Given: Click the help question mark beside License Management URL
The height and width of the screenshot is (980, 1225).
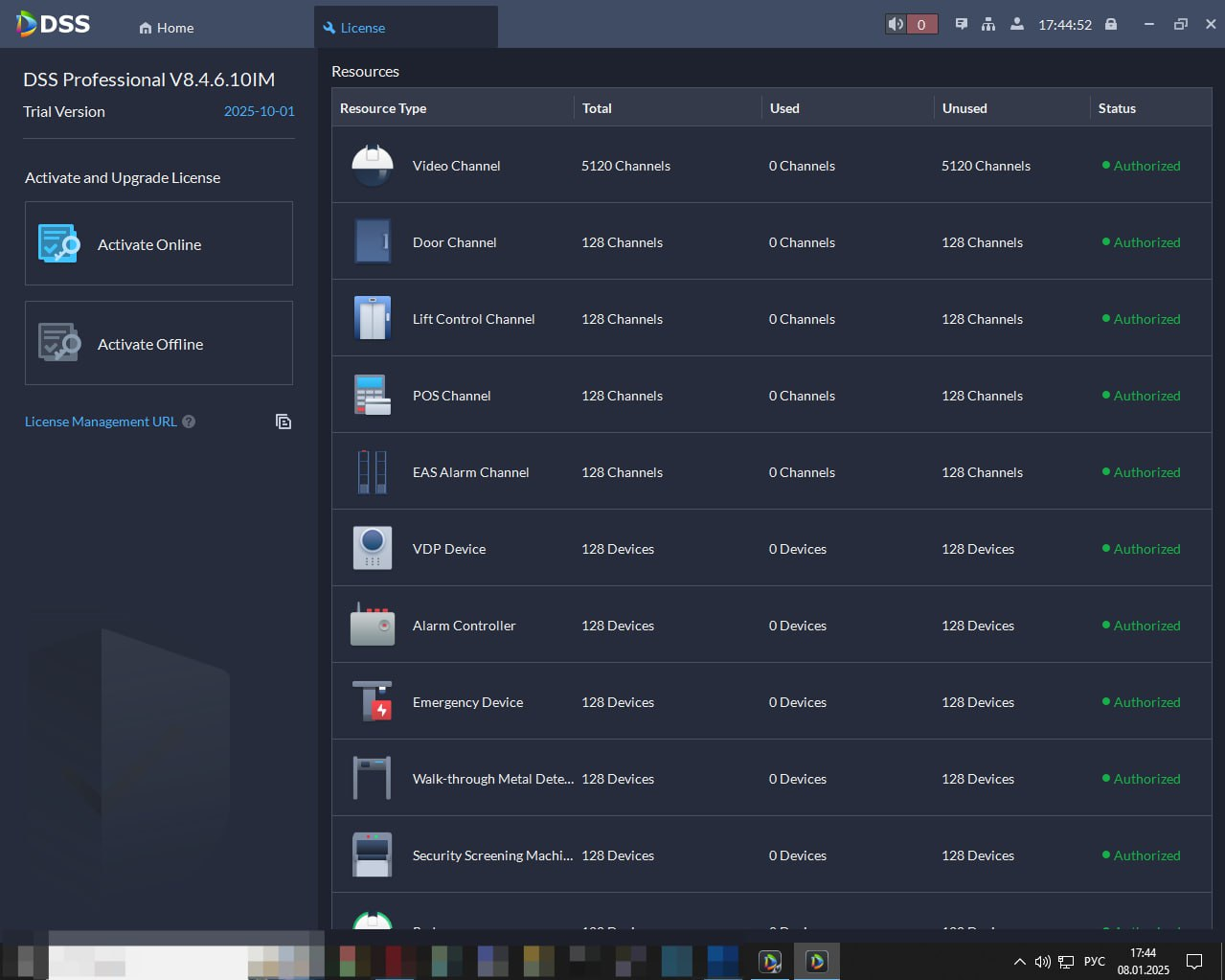Looking at the screenshot, I should 189,422.
